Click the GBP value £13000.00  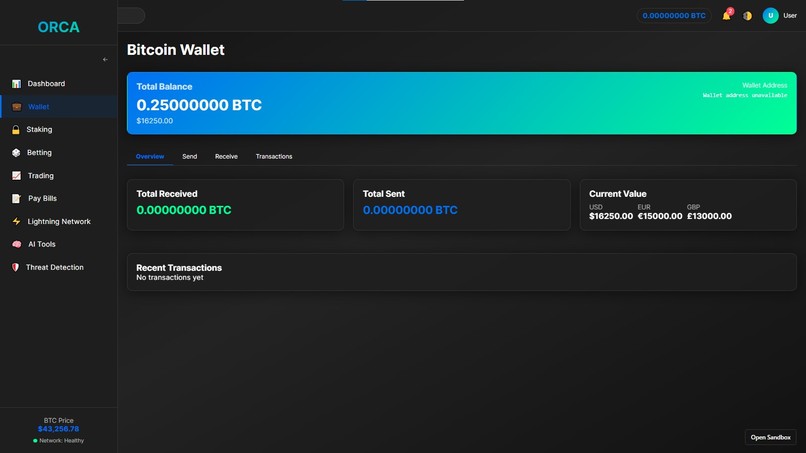[x=709, y=216]
